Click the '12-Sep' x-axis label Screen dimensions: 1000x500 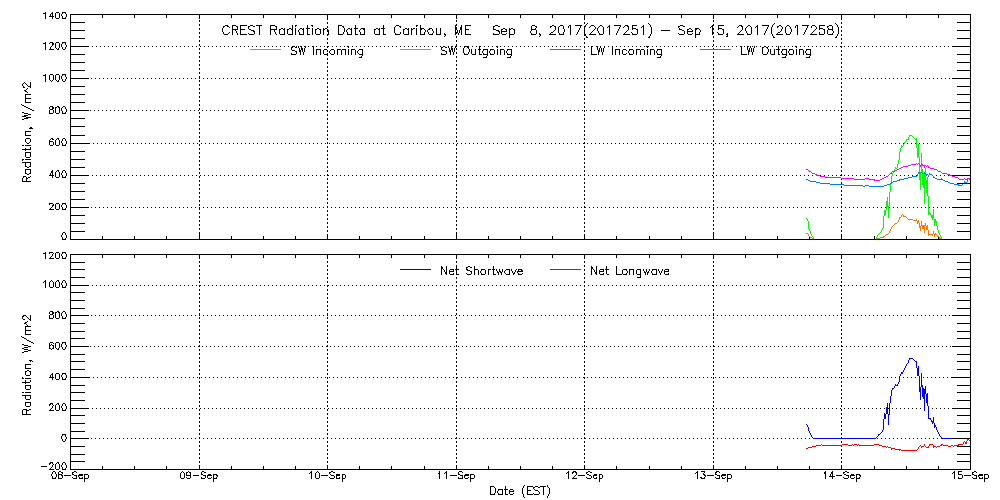tap(584, 477)
